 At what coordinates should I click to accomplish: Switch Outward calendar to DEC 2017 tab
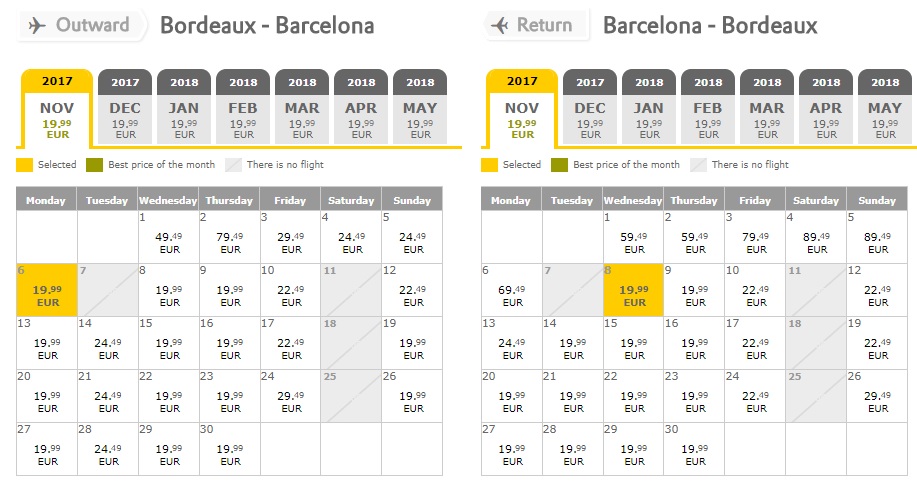point(125,106)
